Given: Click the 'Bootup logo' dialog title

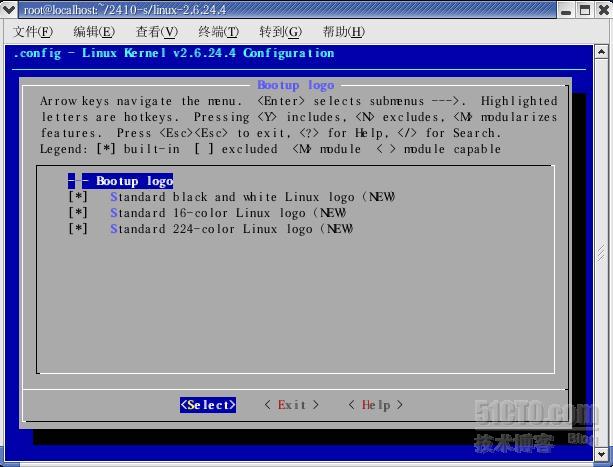Looking at the screenshot, I should coord(296,85).
